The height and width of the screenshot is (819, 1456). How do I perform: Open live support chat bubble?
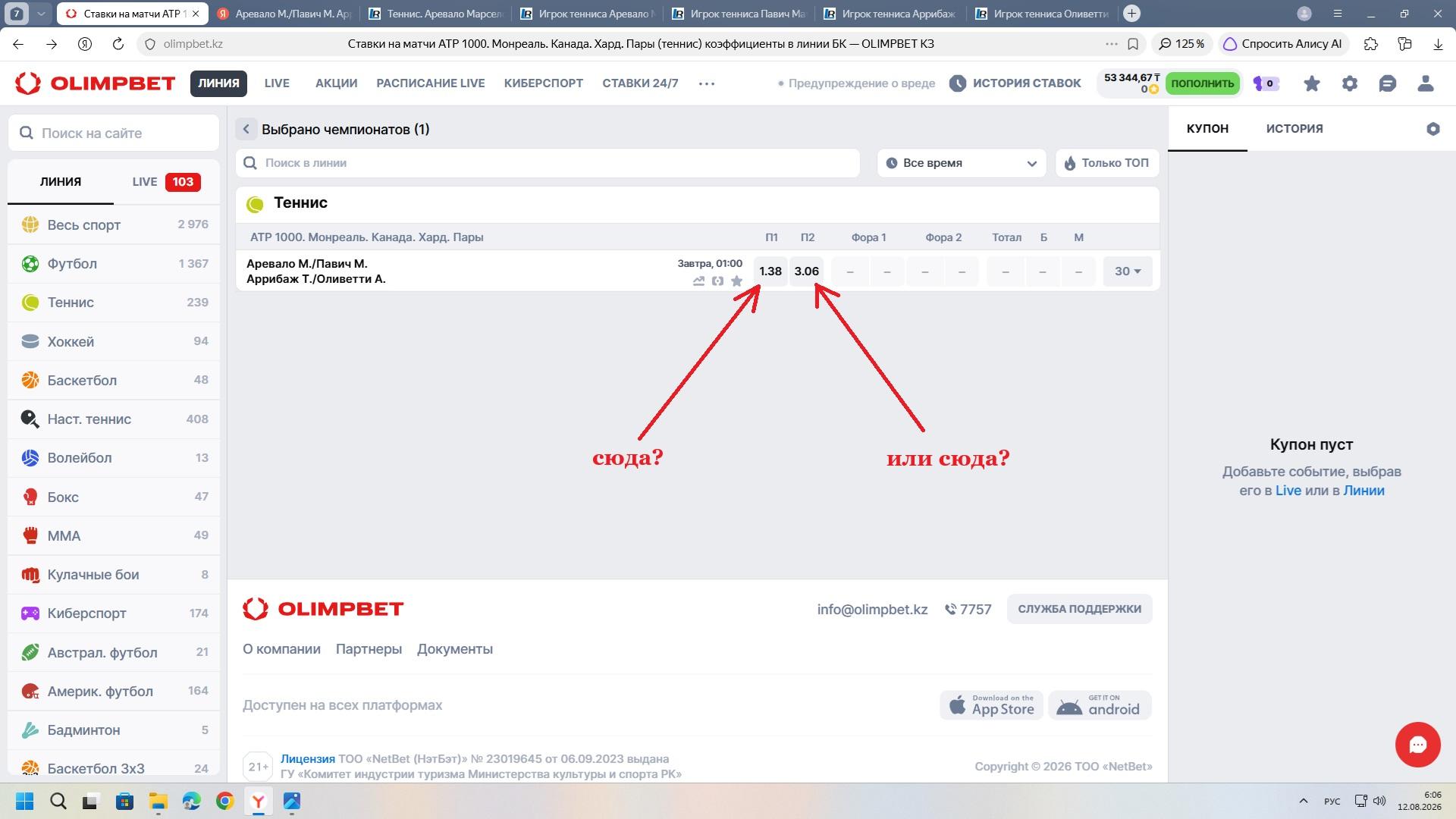[x=1418, y=745]
